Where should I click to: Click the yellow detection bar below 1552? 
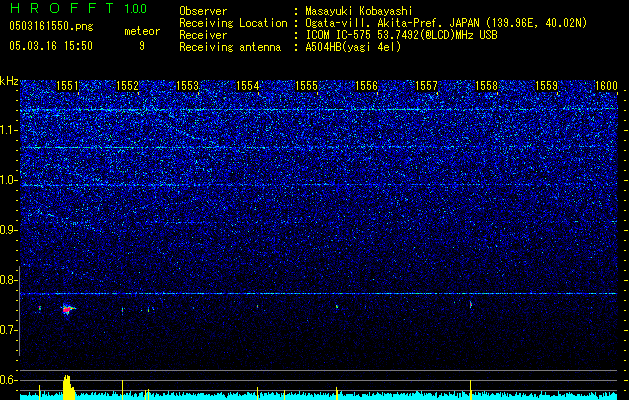click(x=122, y=390)
